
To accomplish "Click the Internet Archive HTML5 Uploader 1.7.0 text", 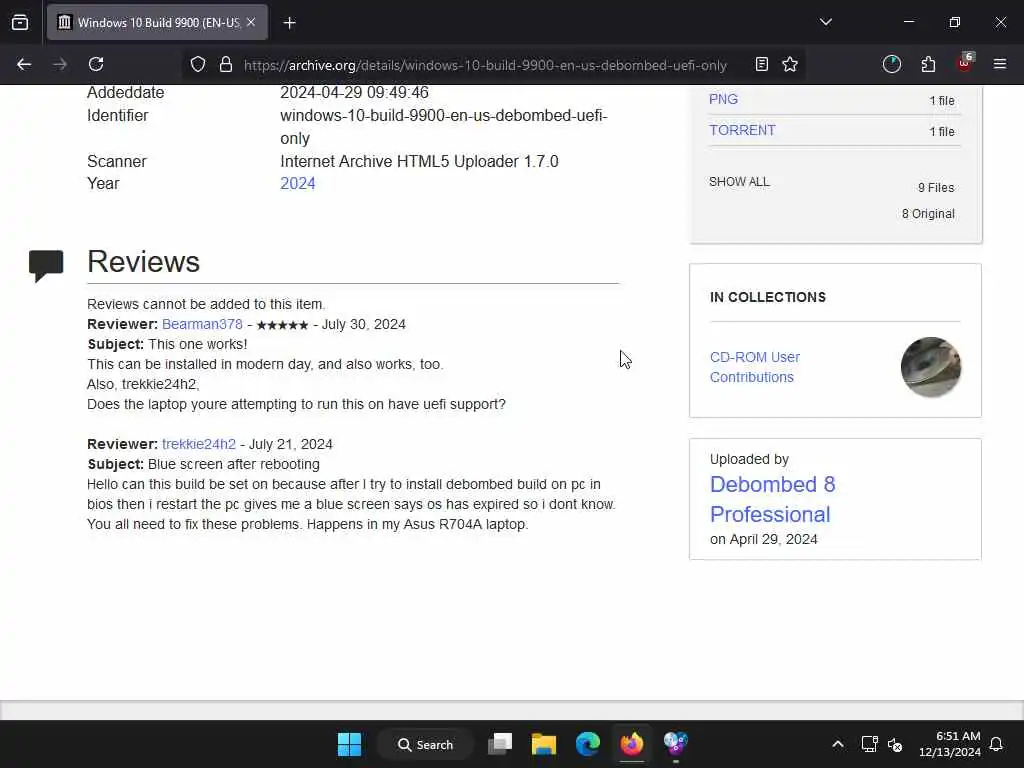I will pyautogui.click(x=419, y=161).
